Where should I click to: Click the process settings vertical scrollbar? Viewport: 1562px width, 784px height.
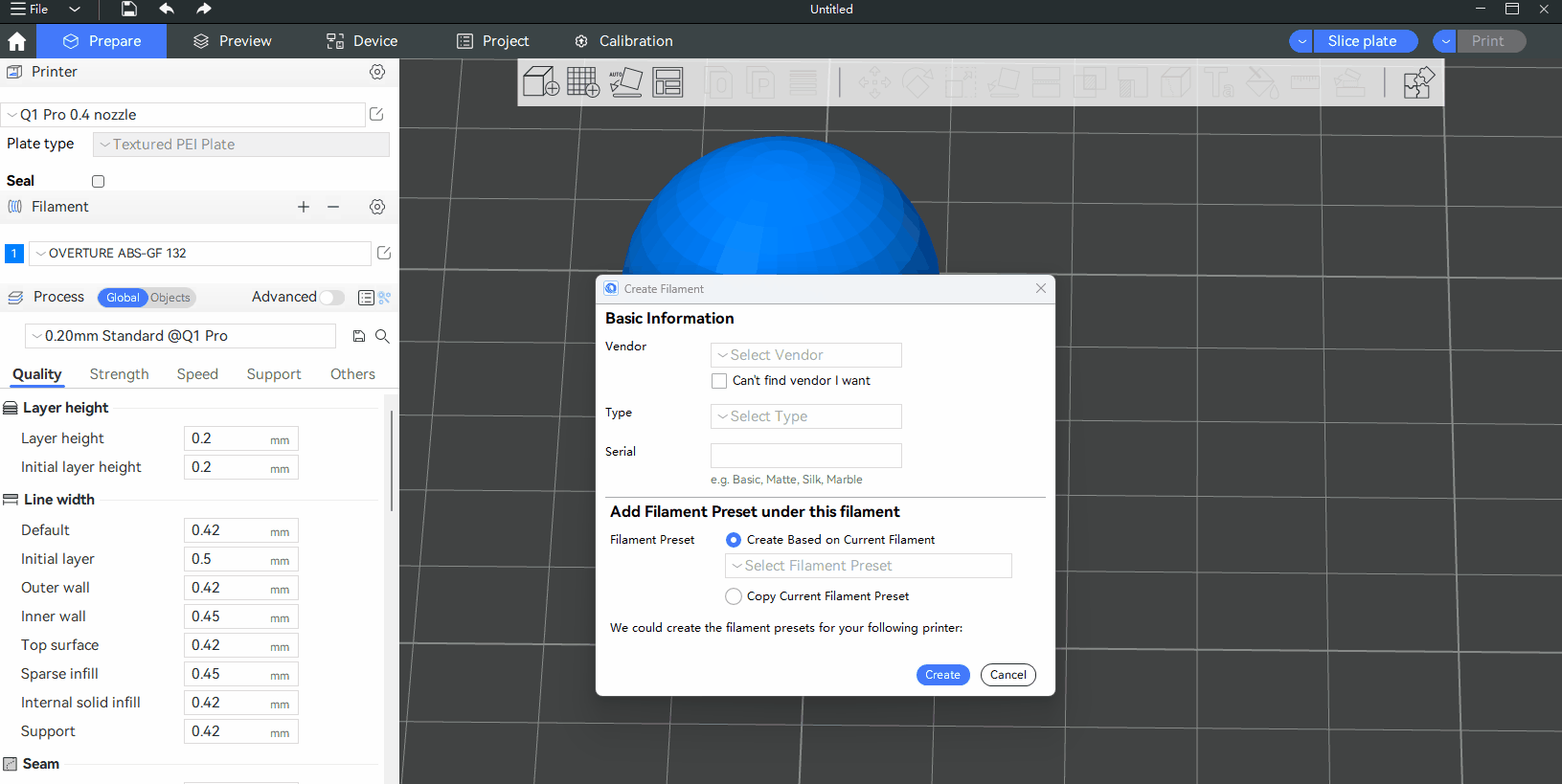click(392, 459)
